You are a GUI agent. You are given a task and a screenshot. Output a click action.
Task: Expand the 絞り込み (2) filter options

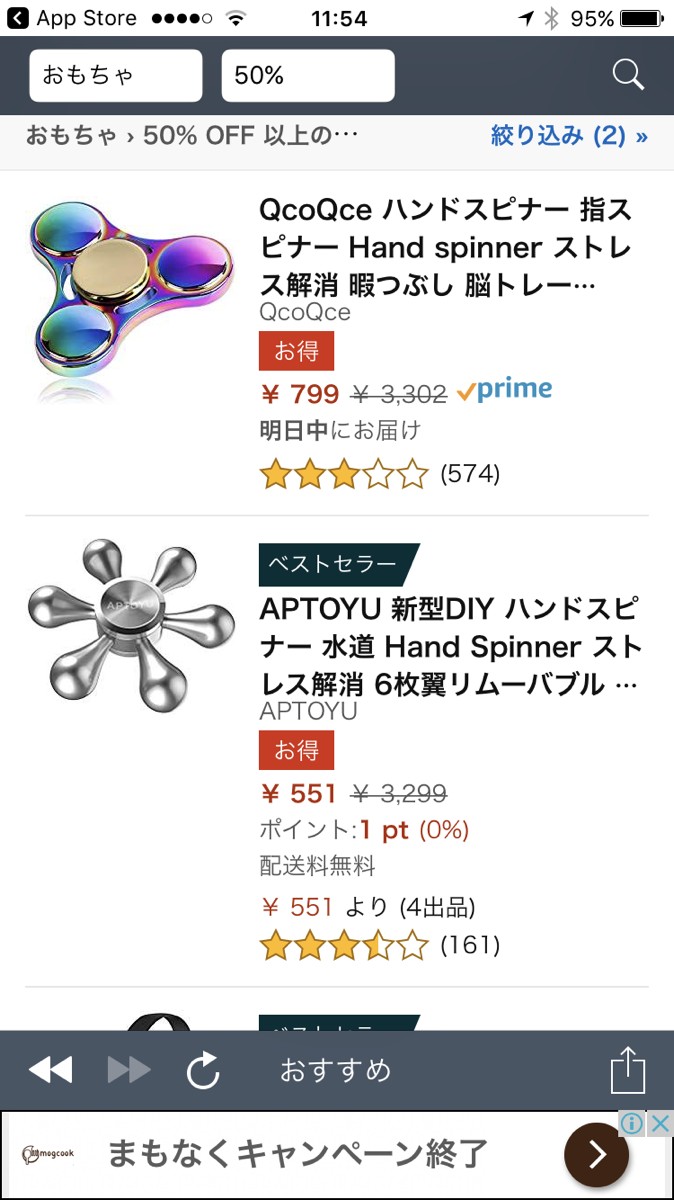(569, 136)
